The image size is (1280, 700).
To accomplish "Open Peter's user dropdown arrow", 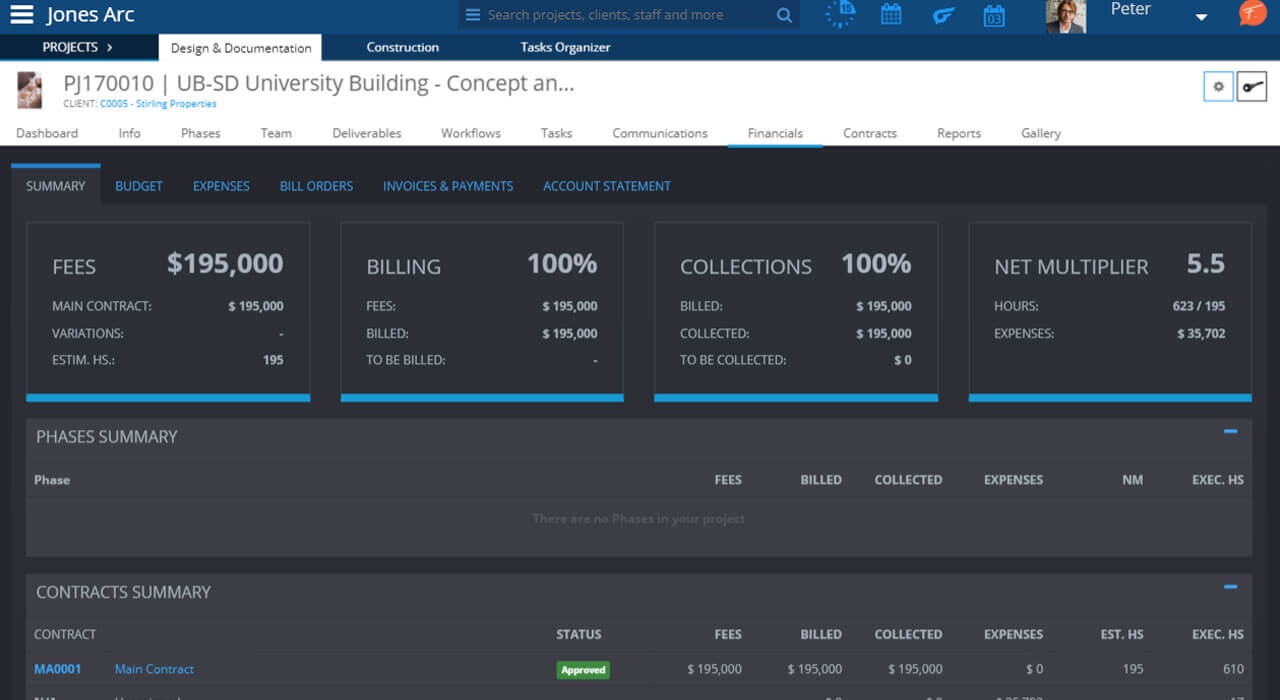I will 1201,17.
